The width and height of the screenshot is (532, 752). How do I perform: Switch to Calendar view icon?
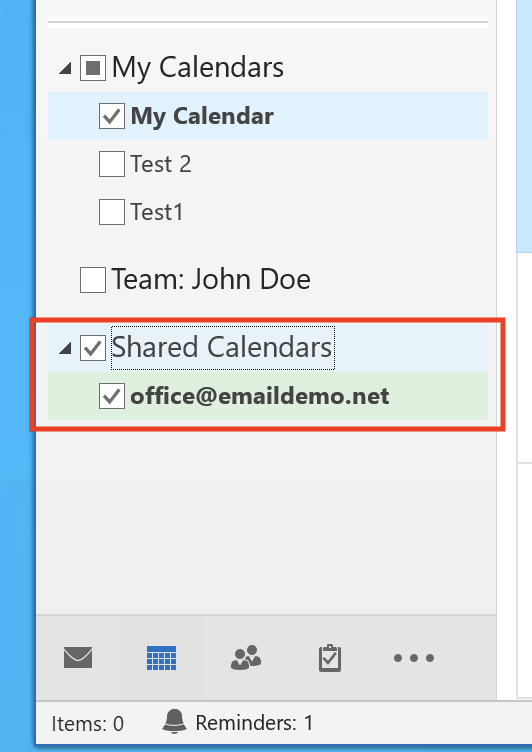point(161,658)
